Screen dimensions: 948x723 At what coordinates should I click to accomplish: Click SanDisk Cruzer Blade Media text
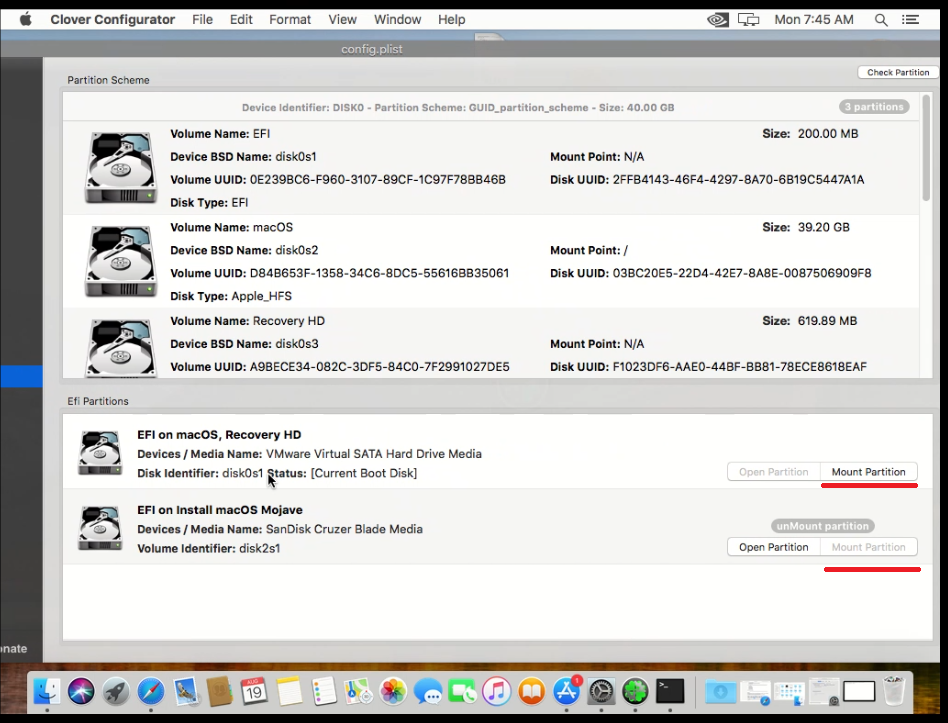point(344,529)
